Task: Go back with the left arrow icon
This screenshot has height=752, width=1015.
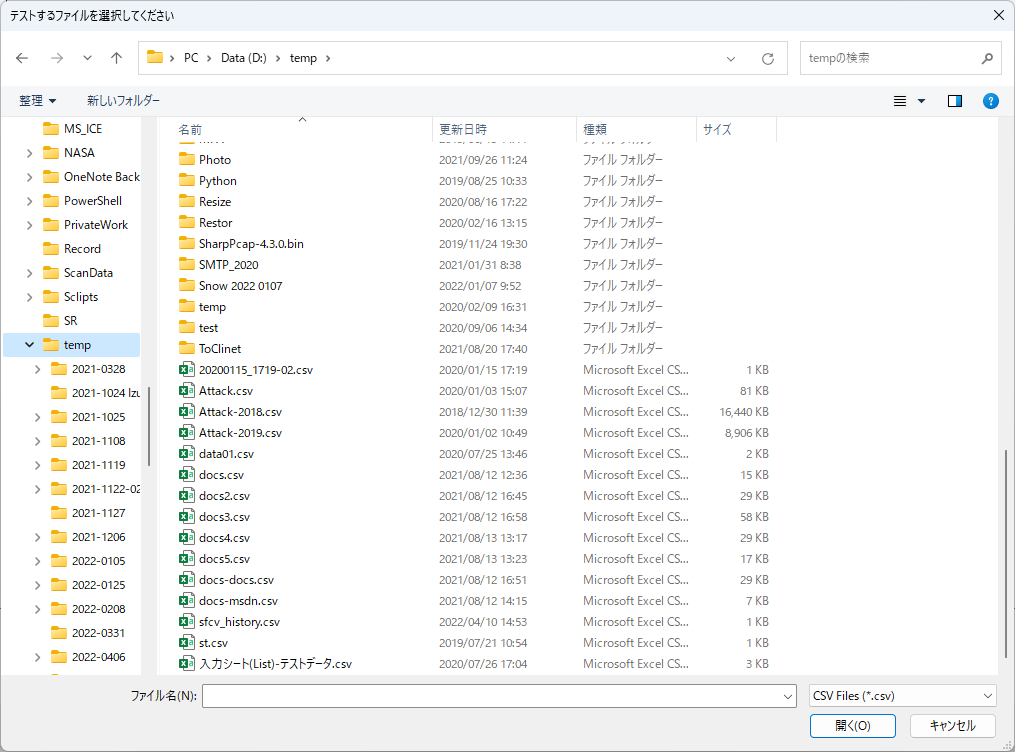Action: pyautogui.click(x=22, y=58)
